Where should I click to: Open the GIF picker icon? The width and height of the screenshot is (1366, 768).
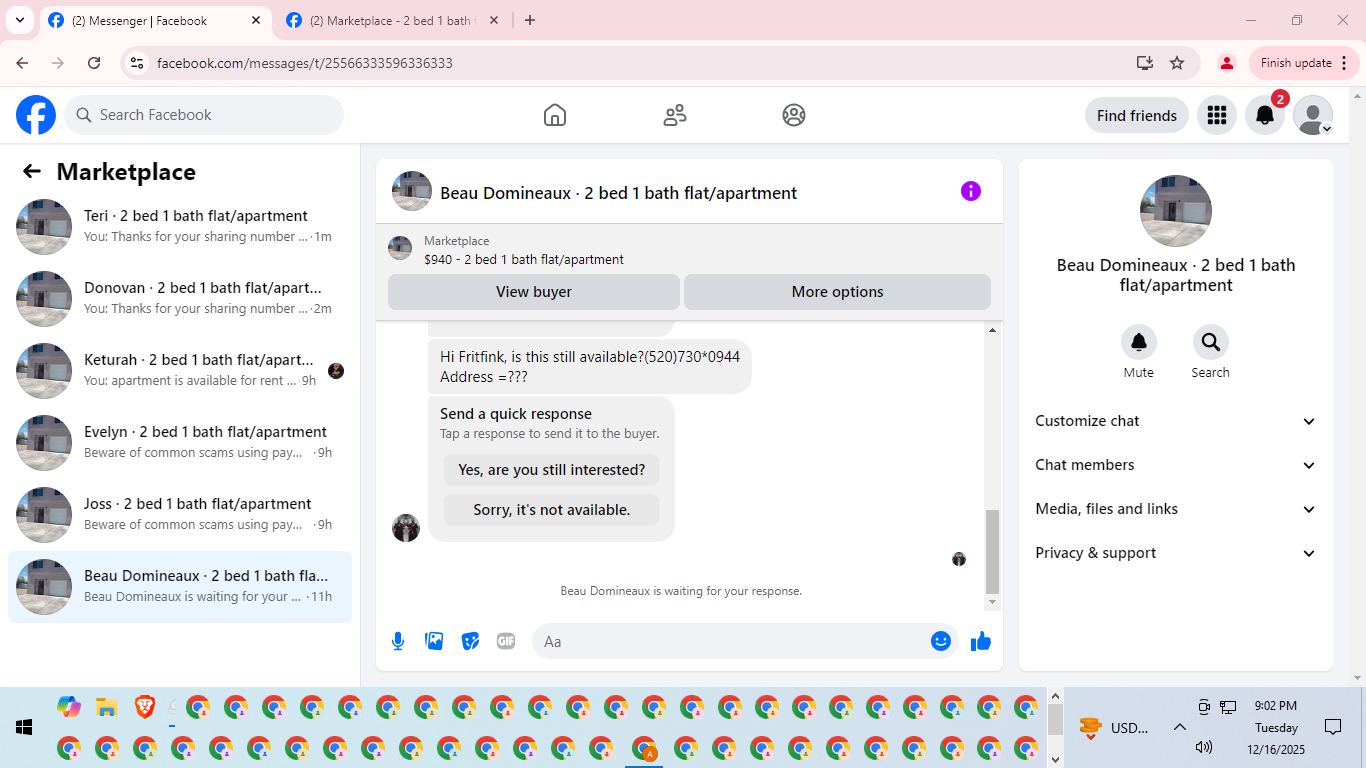click(x=506, y=641)
